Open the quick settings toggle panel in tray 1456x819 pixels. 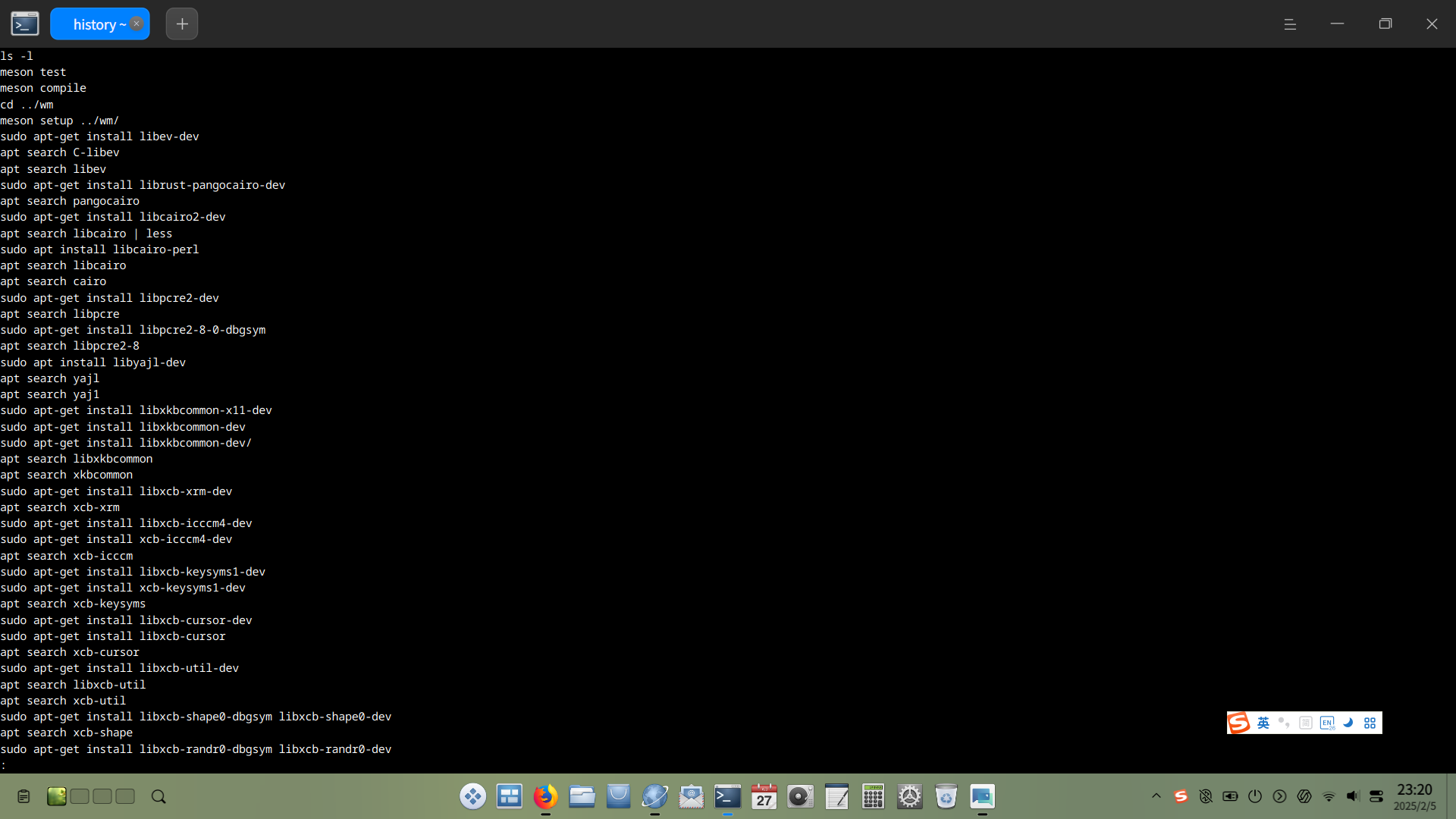point(1376,796)
